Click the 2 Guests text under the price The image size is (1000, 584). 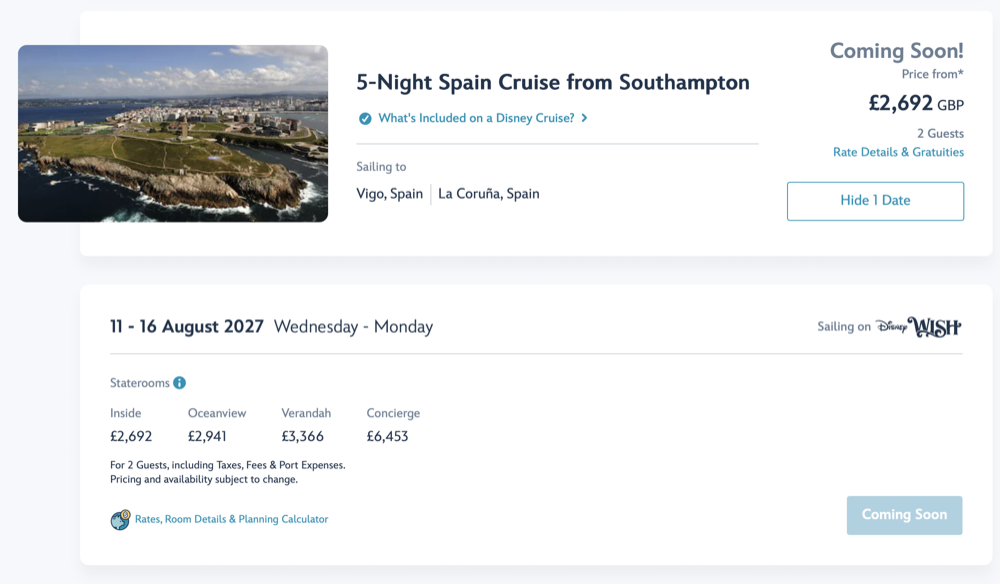940,133
